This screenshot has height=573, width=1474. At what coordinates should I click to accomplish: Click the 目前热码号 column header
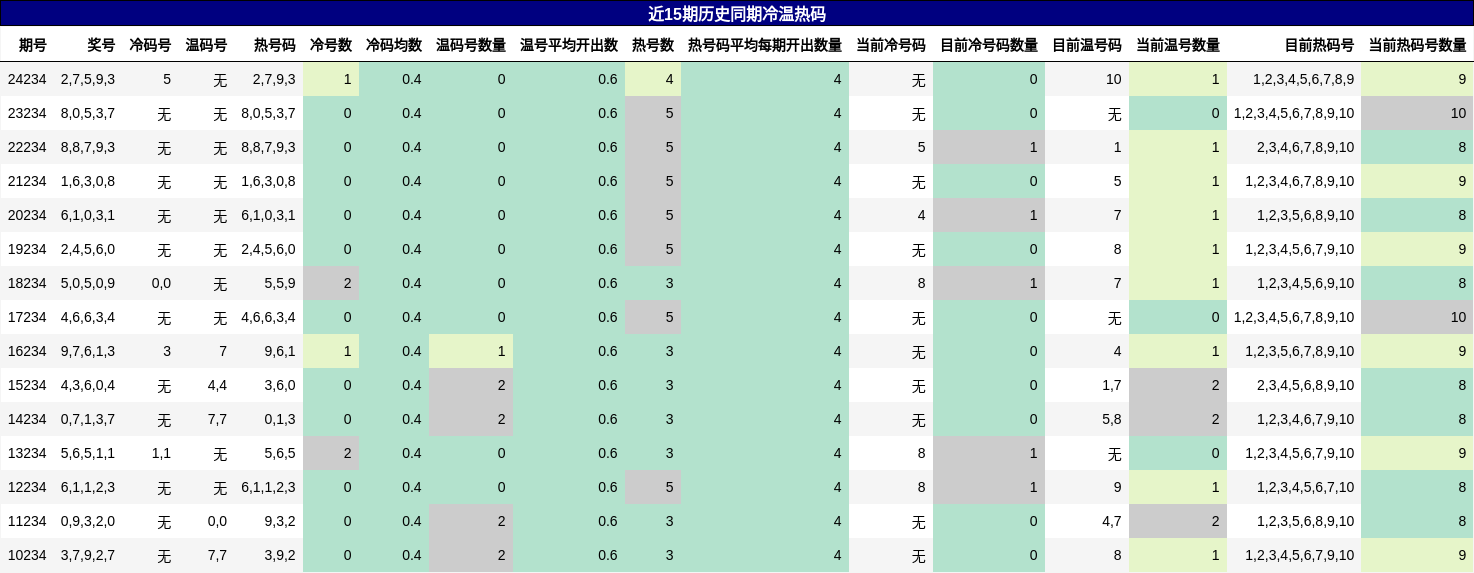[x=1319, y=45]
